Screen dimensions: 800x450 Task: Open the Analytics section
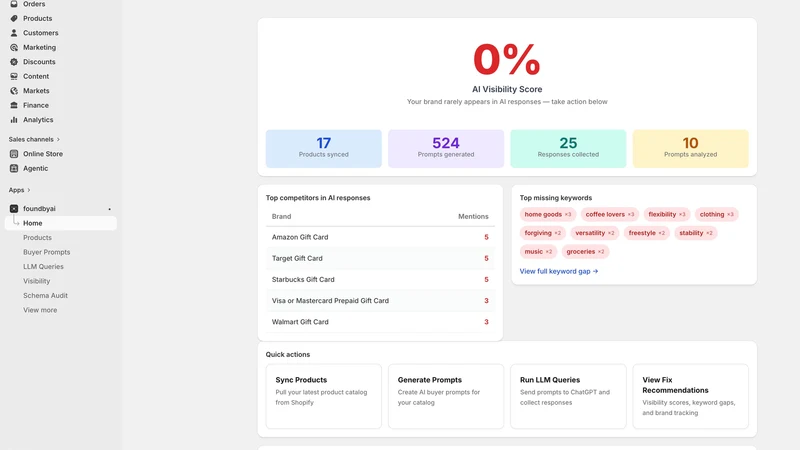tap(38, 120)
